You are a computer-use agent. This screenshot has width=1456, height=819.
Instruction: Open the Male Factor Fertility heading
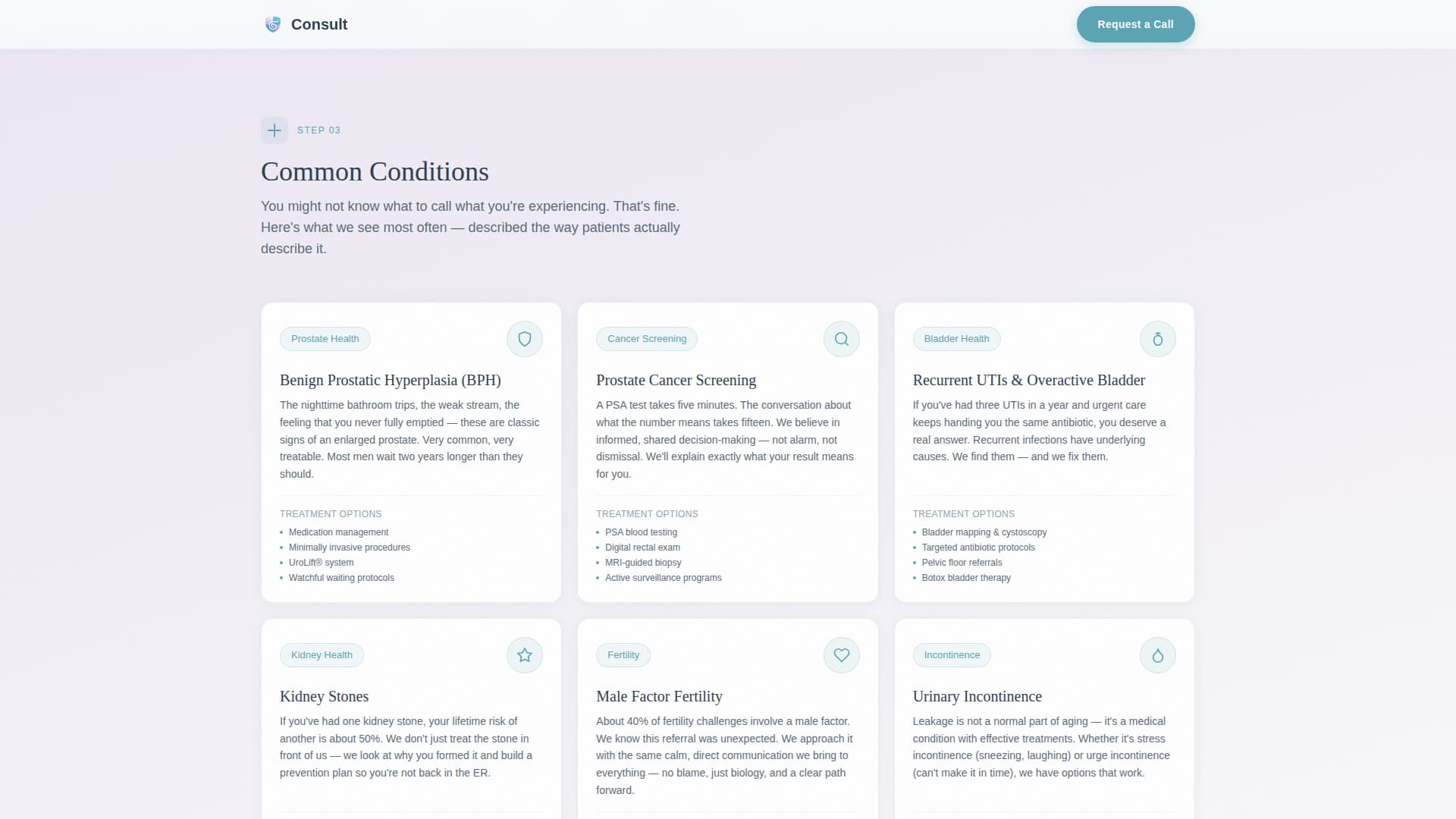(x=659, y=696)
